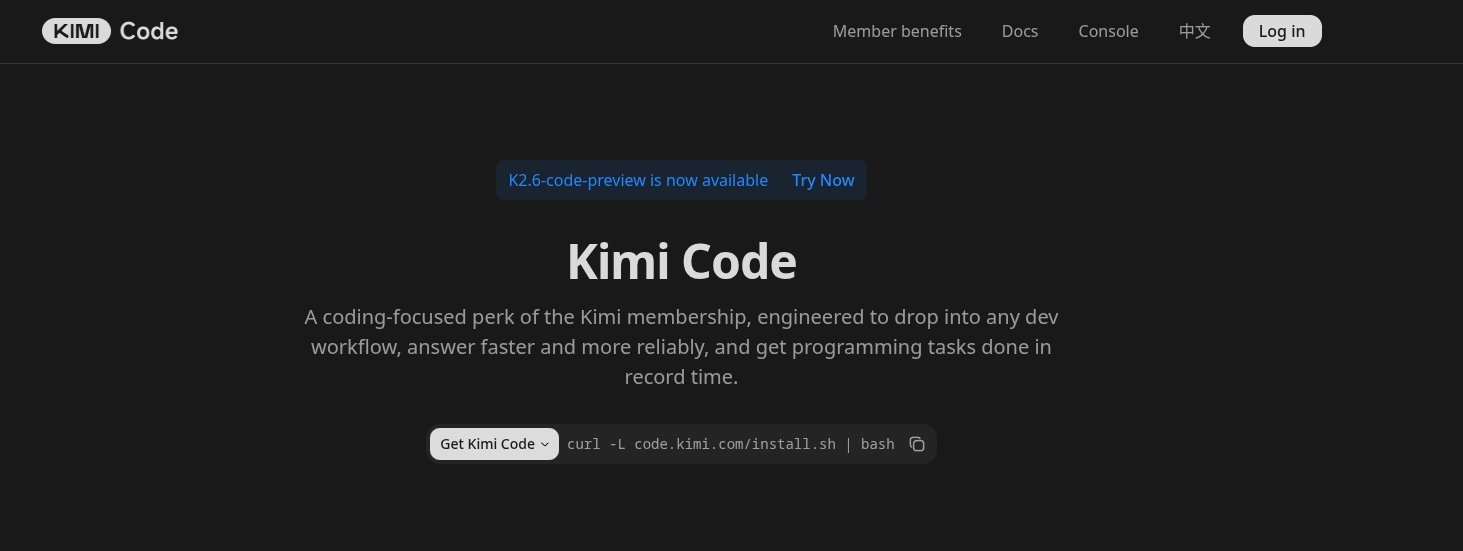The height and width of the screenshot is (551, 1463).
Task: Click code.kimi.com/install.sh in the command
Action: (x=735, y=444)
